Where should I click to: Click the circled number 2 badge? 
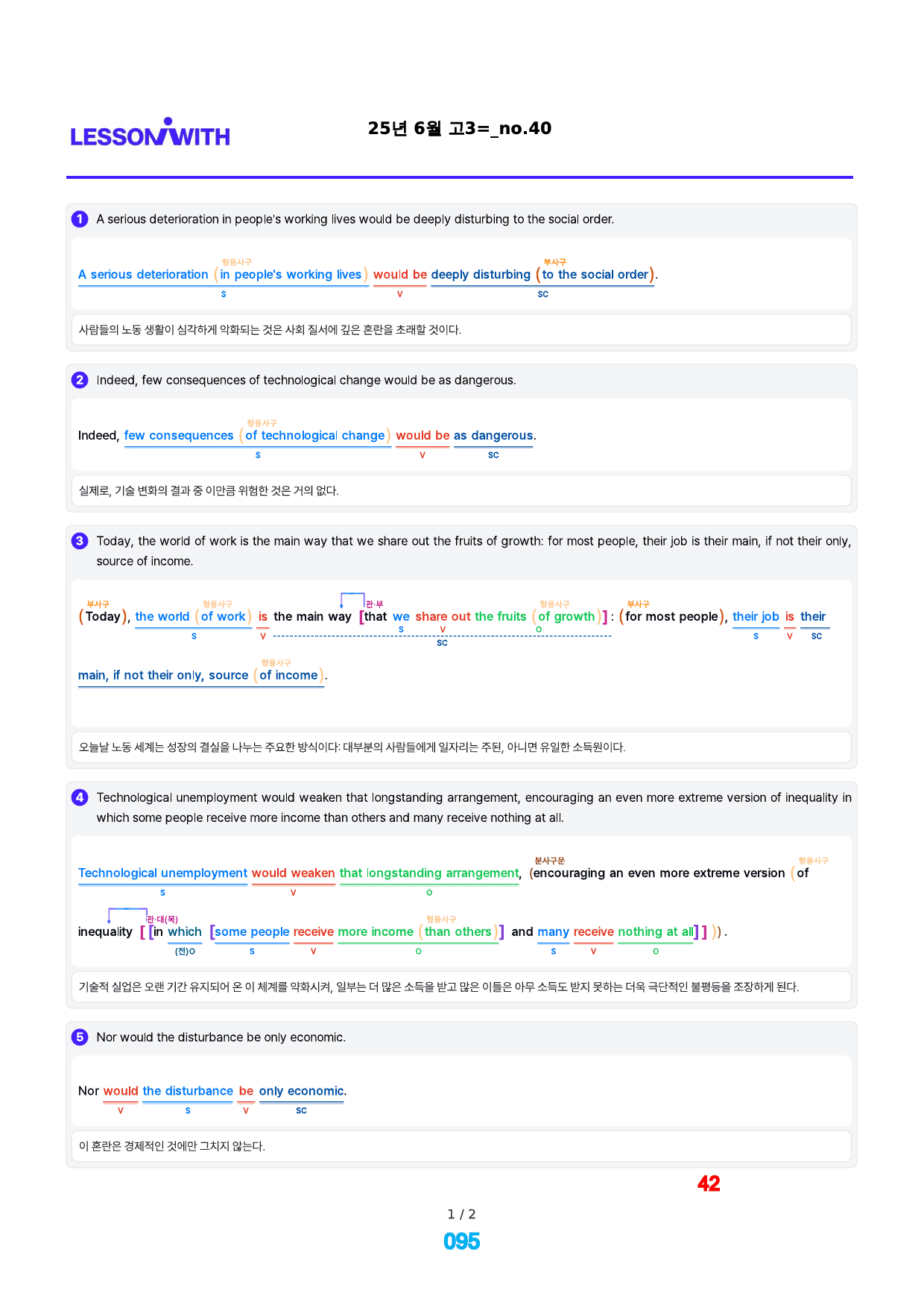[80, 380]
